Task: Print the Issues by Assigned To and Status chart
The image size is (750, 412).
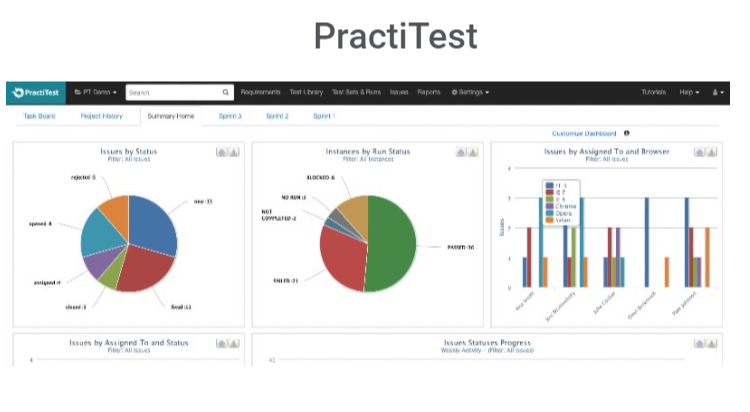Action: (221, 344)
